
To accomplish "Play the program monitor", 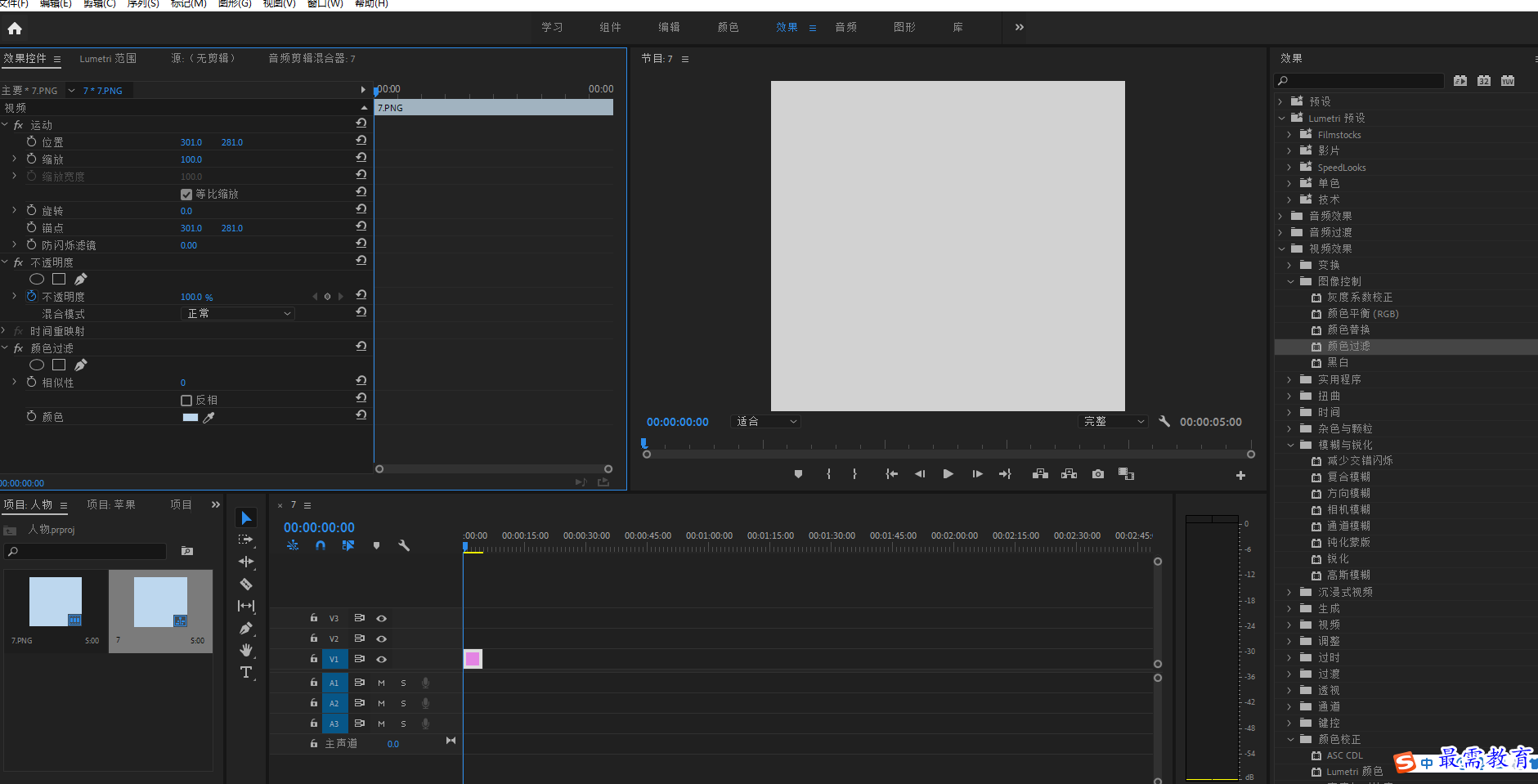I will click(x=948, y=474).
